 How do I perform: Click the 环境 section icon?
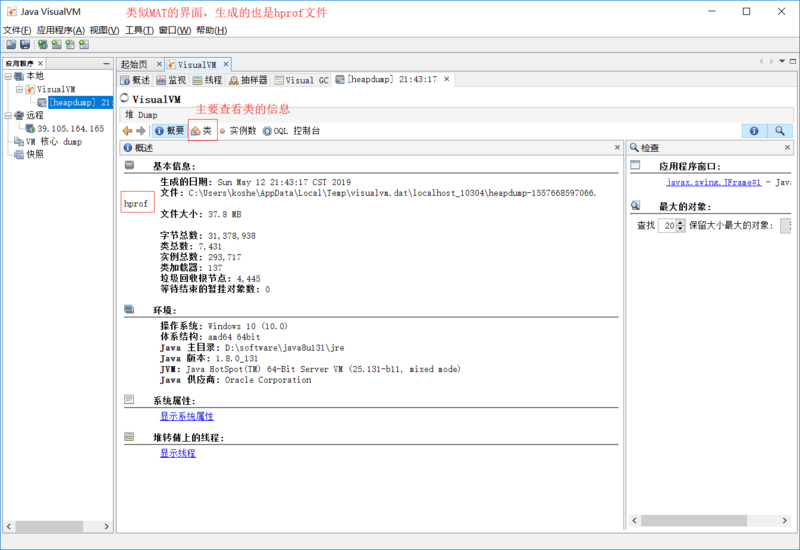pyautogui.click(x=130, y=309)
